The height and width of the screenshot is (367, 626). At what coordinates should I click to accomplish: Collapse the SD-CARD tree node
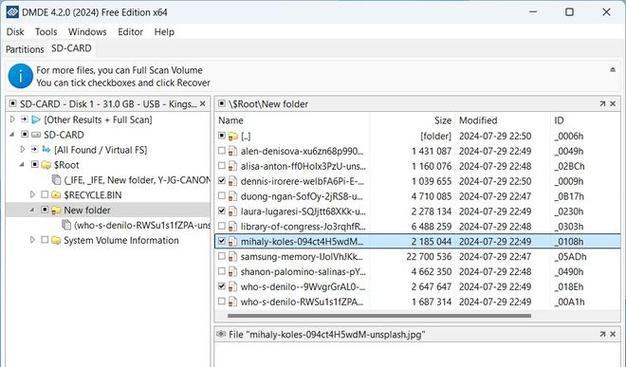[x=12, y=135]
